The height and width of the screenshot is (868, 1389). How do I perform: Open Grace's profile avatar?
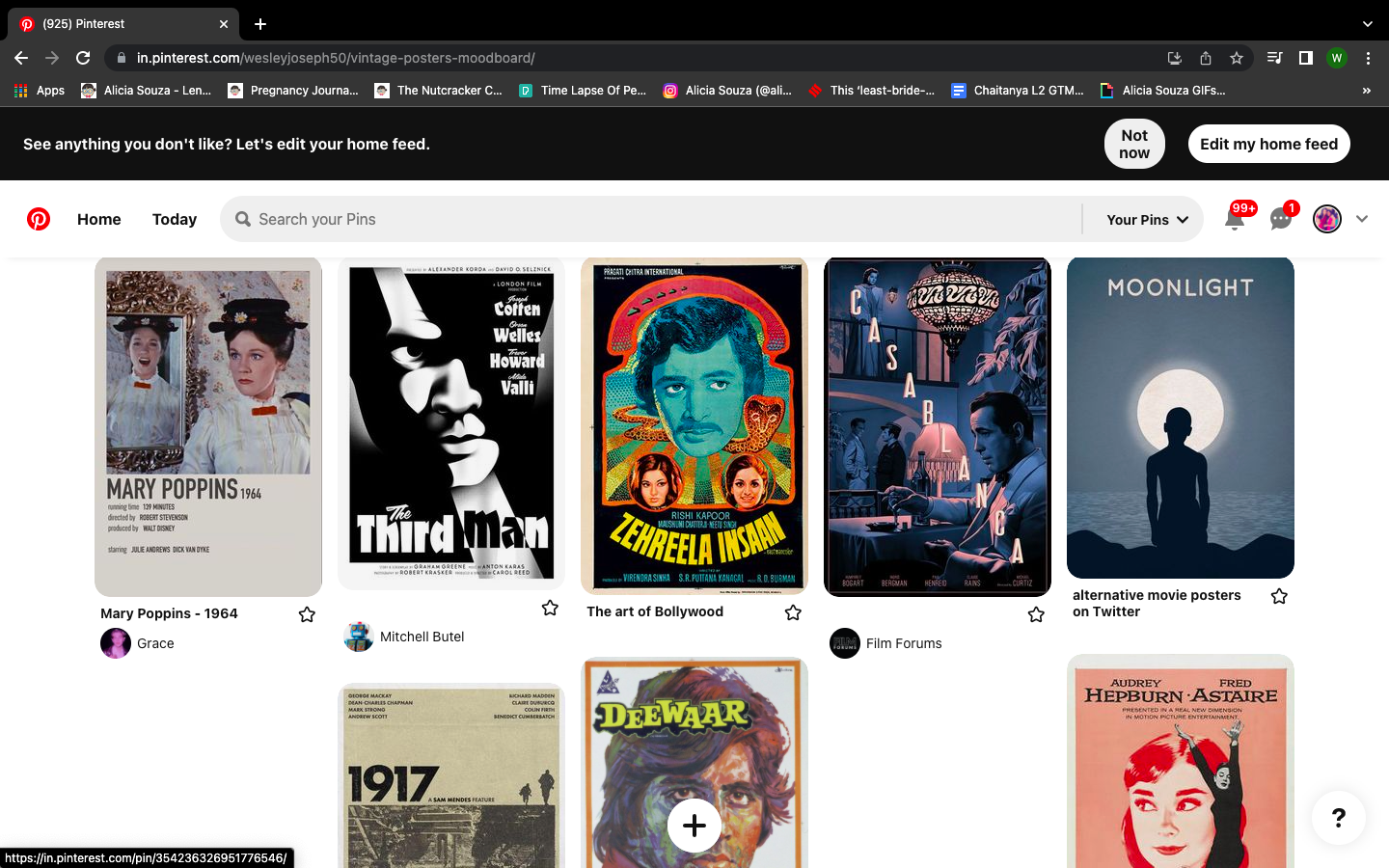click(116, 643)
